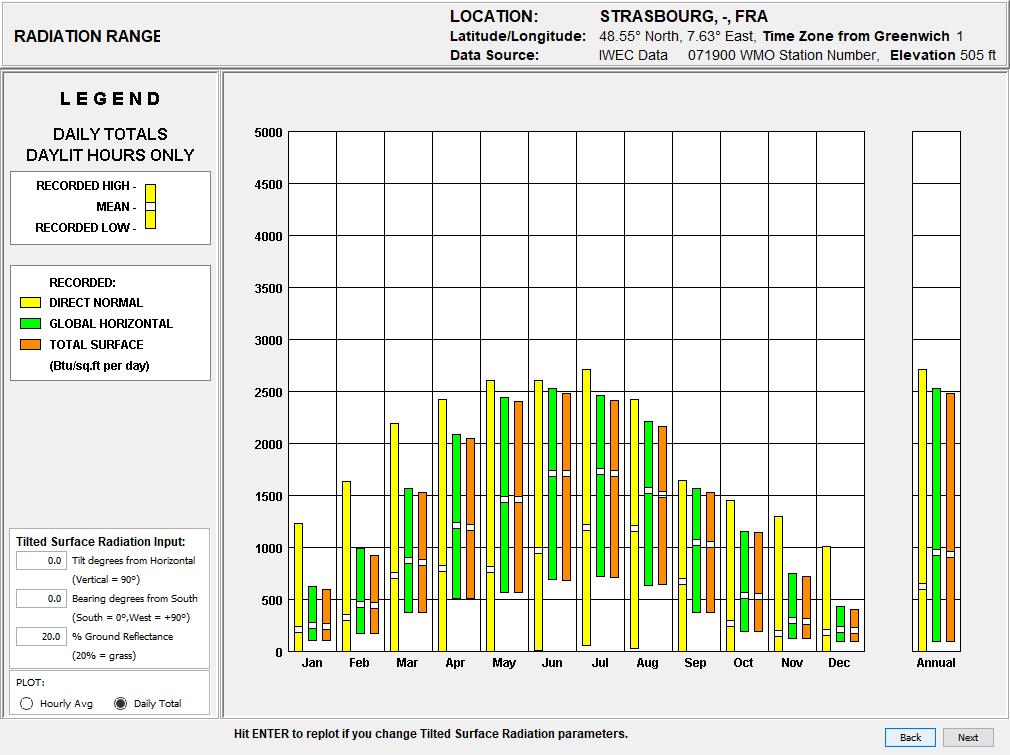Click the Feb month label
Viewport: 1010px width, 755px height.
click(359, 662)
